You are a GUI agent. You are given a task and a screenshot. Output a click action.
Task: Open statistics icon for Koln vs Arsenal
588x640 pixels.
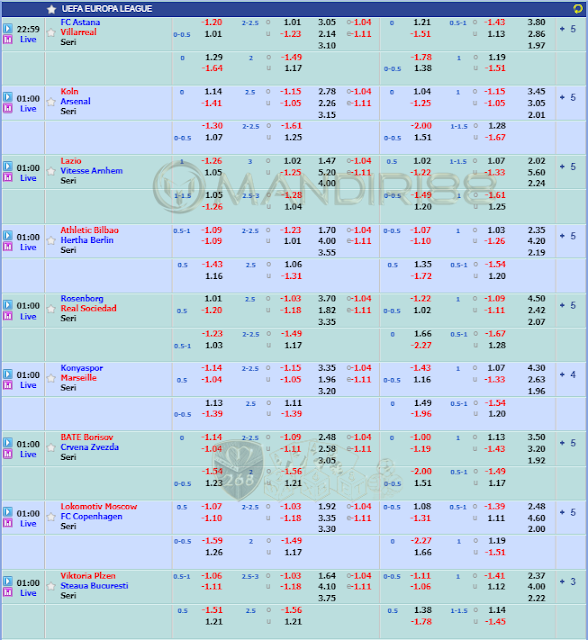point(8,108)
